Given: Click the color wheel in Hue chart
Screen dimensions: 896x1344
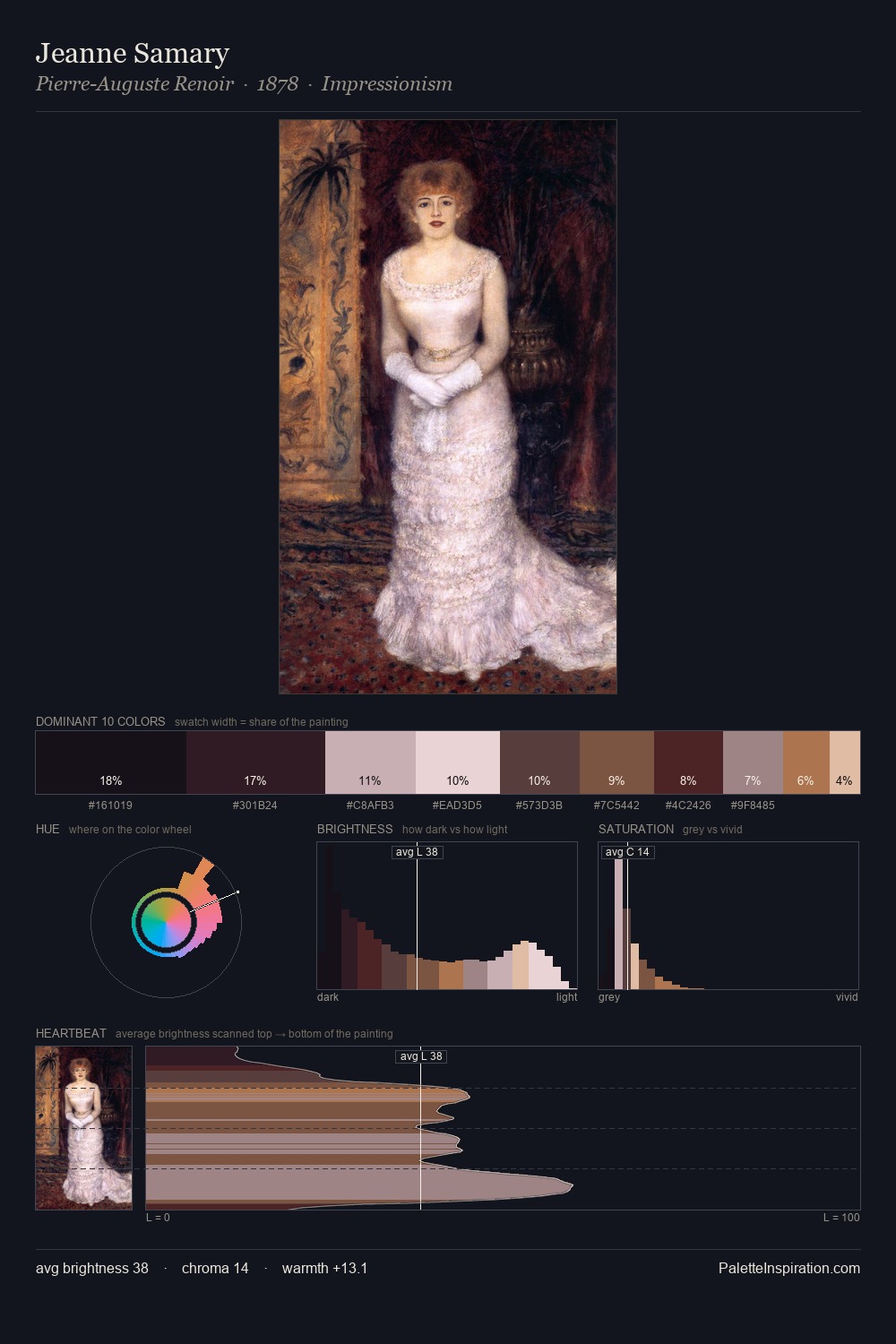Looking at the screenshot, I should pyautogui.click(x=165, y=922).
